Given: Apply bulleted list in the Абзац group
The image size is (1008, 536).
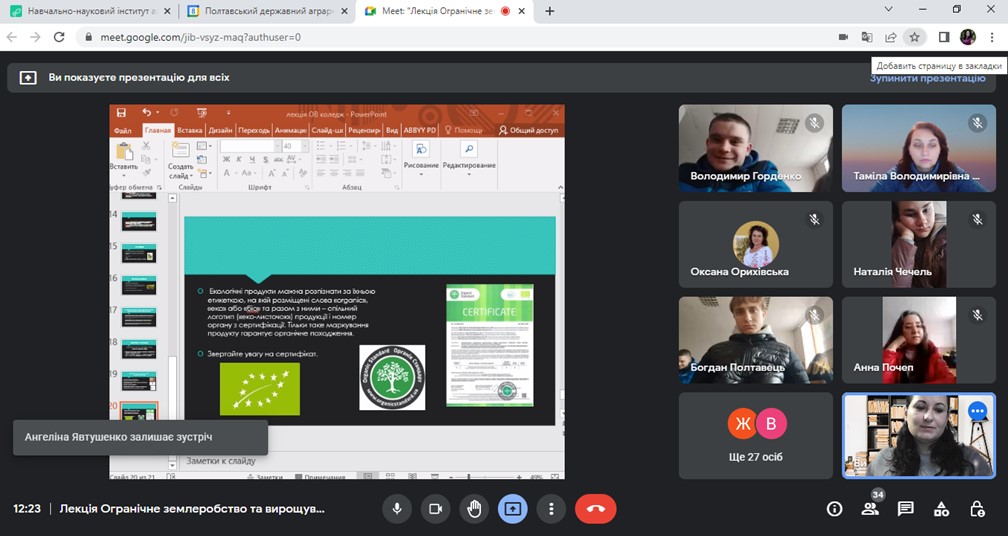Looking at the screenshot, I should click(323, 146).
